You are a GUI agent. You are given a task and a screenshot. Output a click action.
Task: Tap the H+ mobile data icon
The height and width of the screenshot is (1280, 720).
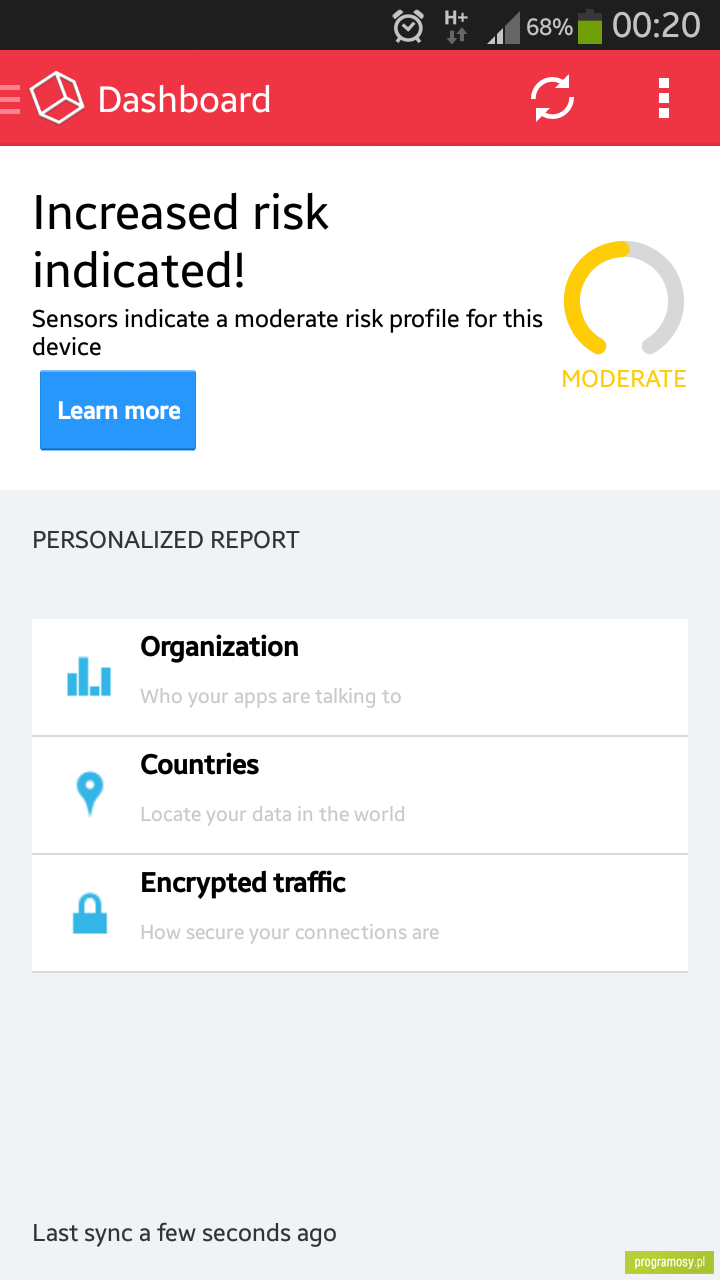pos(456,26)
